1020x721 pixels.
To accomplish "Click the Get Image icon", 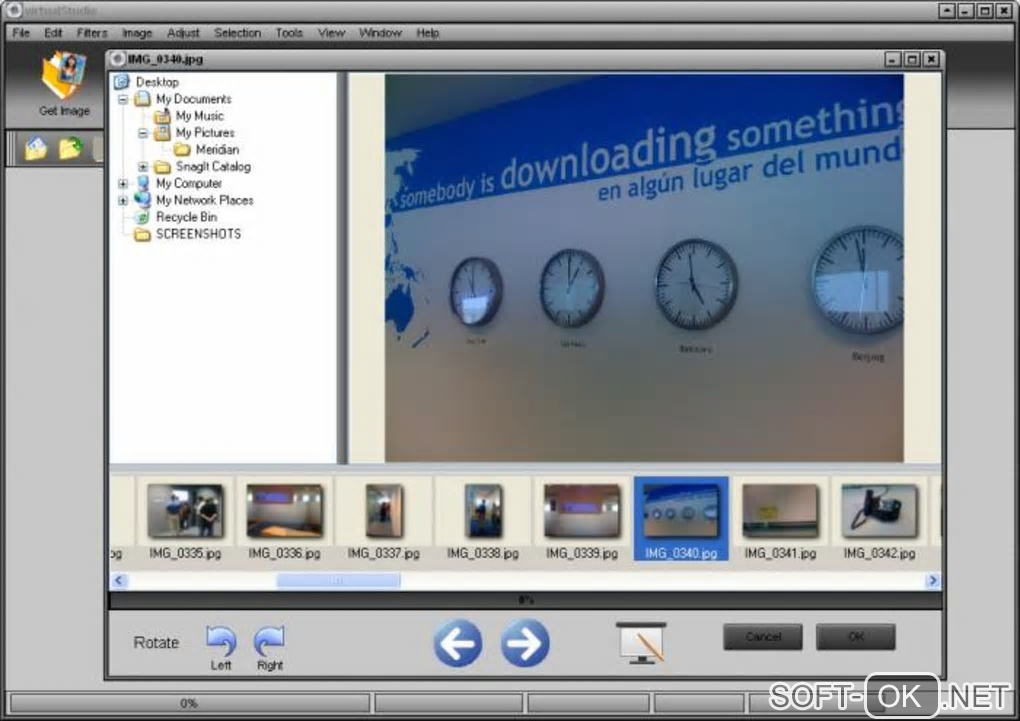I will 64,75.
